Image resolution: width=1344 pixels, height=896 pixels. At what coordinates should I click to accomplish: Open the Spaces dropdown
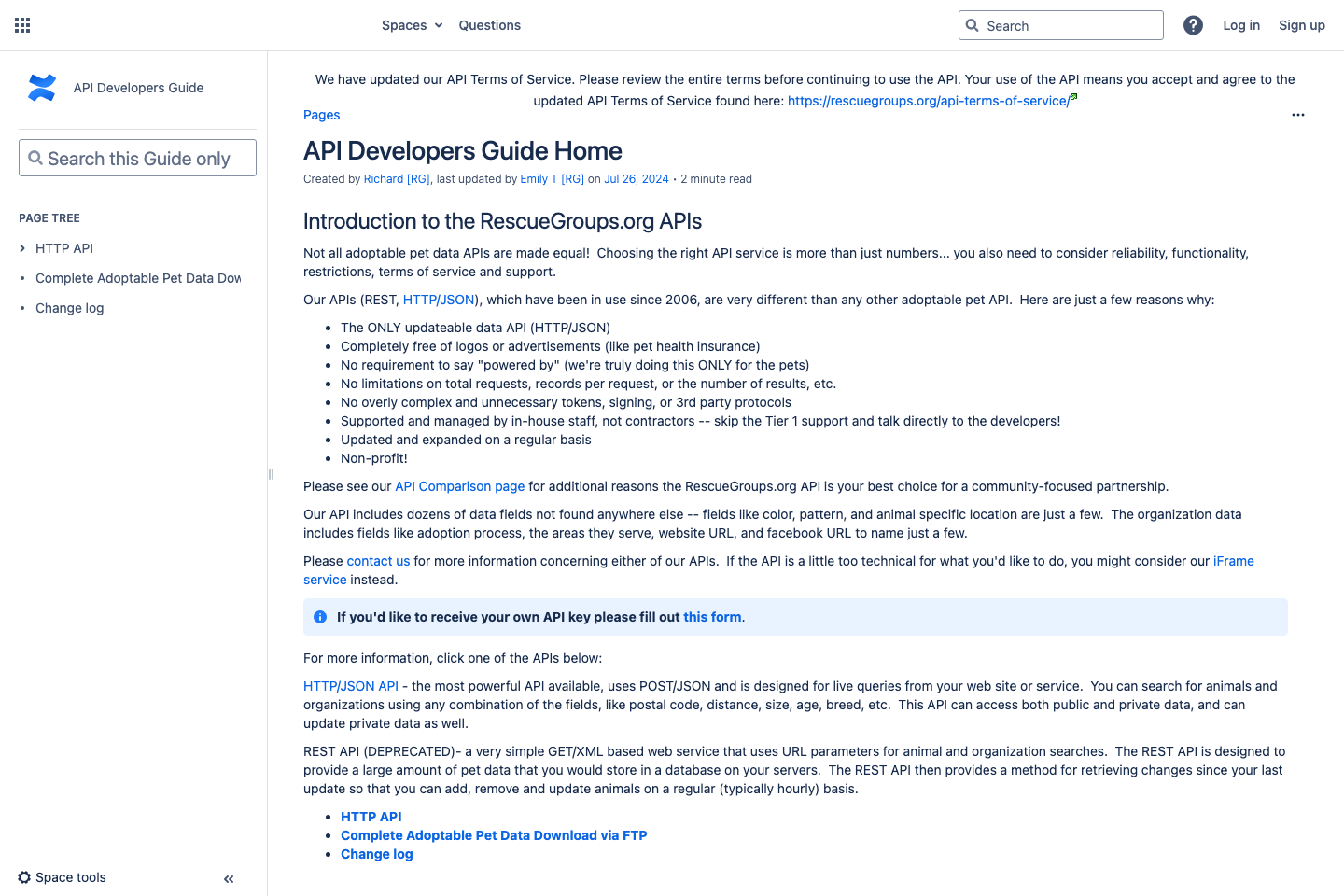[412, 25]
